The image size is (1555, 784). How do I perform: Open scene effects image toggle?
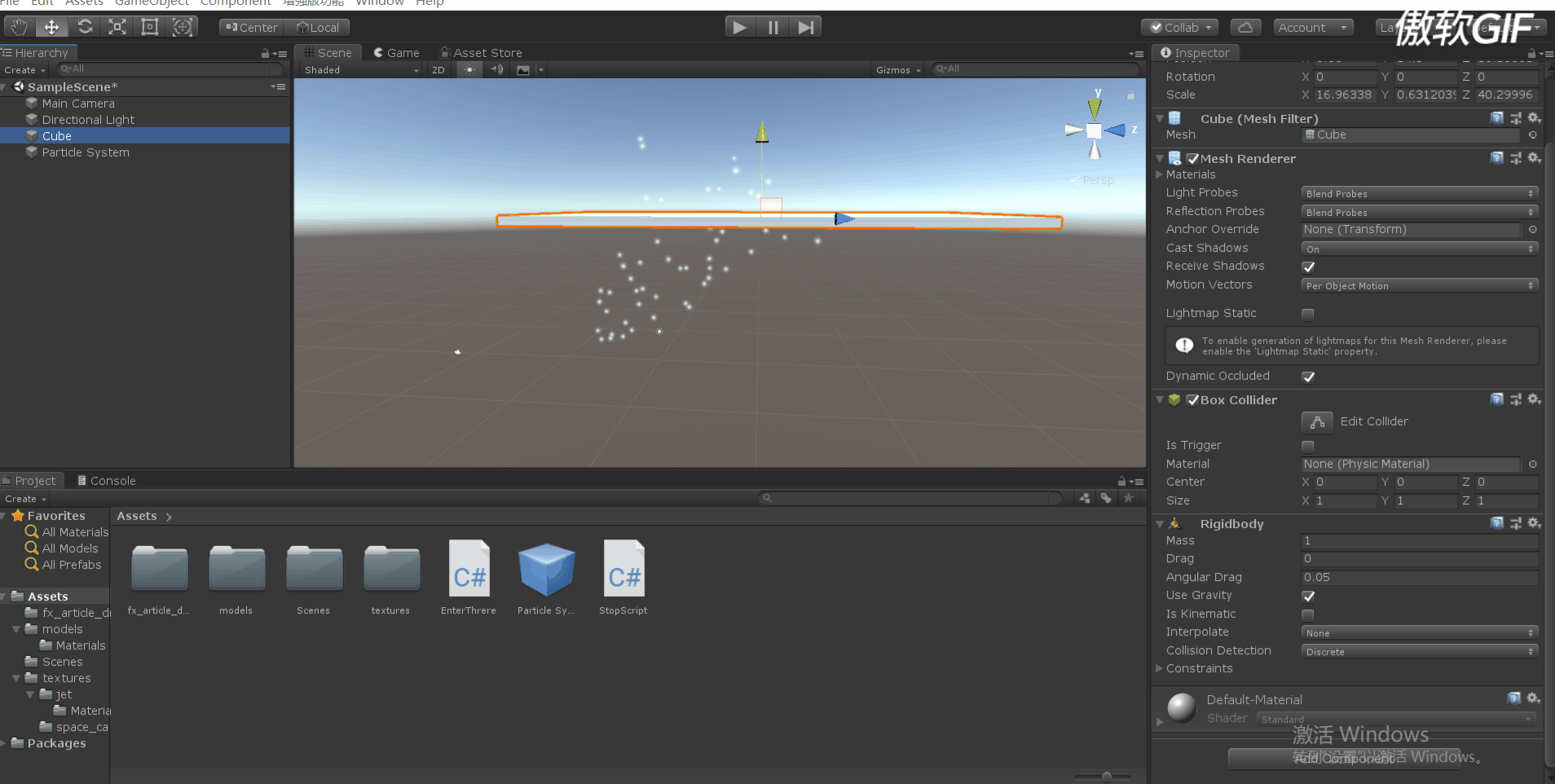coord(523,70)
